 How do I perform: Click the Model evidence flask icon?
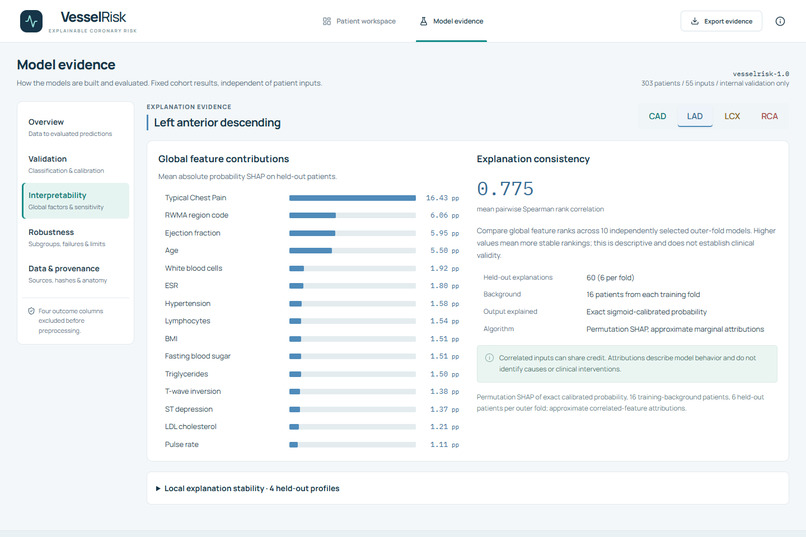tap(424, 21)
